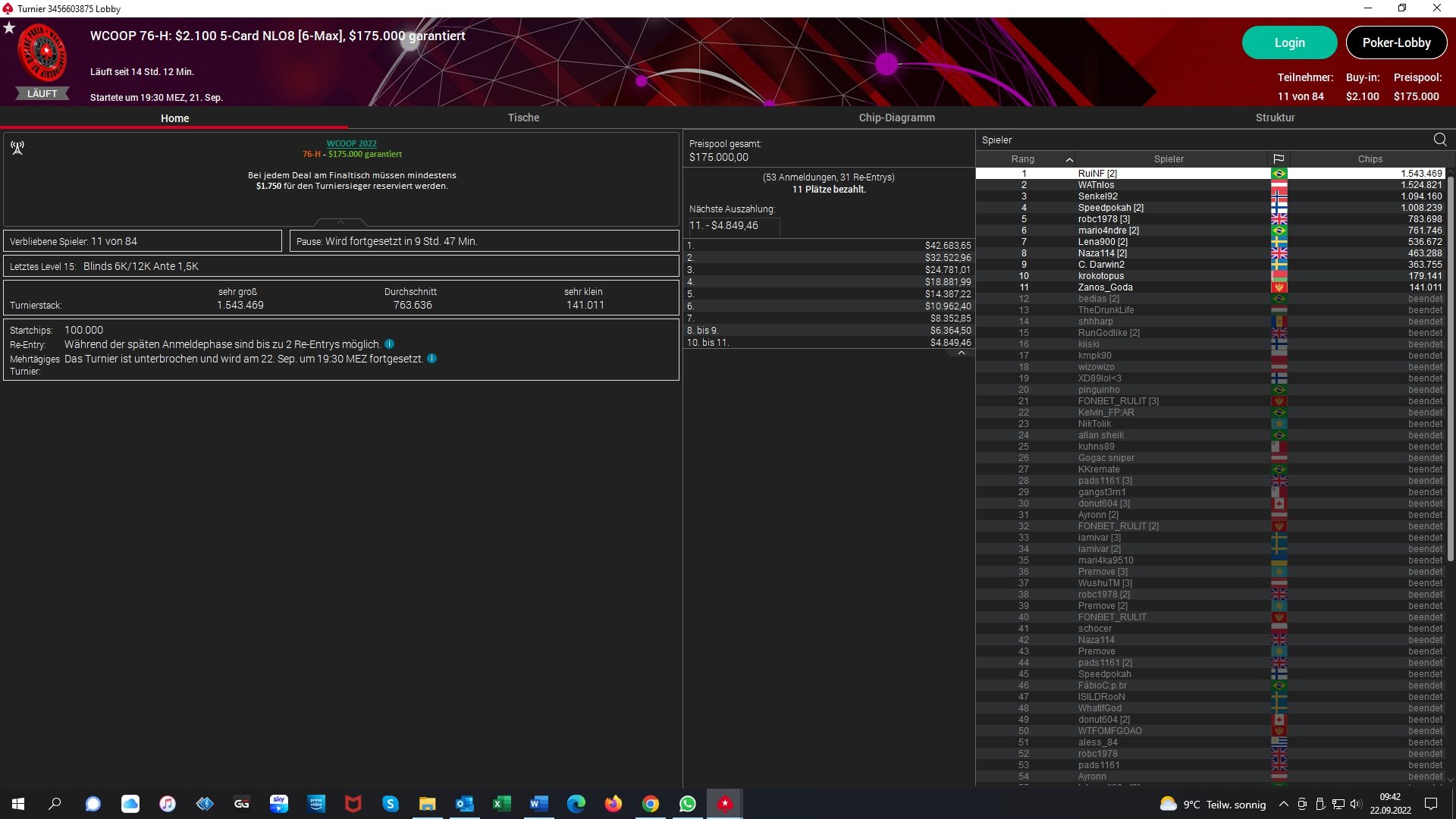The width and height of the screenshot is (1456, 819).
Task: Click the taskbar clock showing 09:42
Action: (x=1390, y=804)
